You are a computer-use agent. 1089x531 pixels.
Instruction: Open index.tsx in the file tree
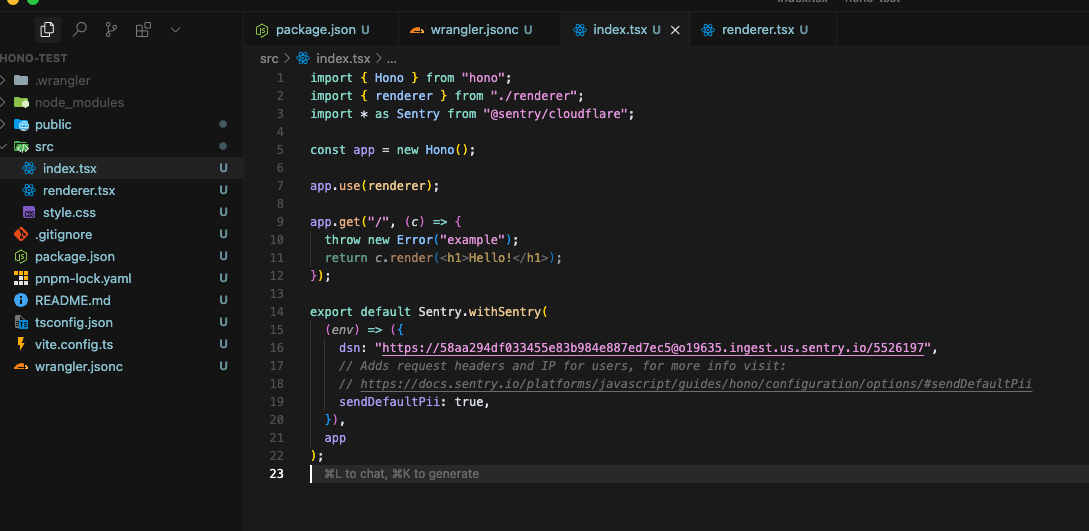coord(122,169)
